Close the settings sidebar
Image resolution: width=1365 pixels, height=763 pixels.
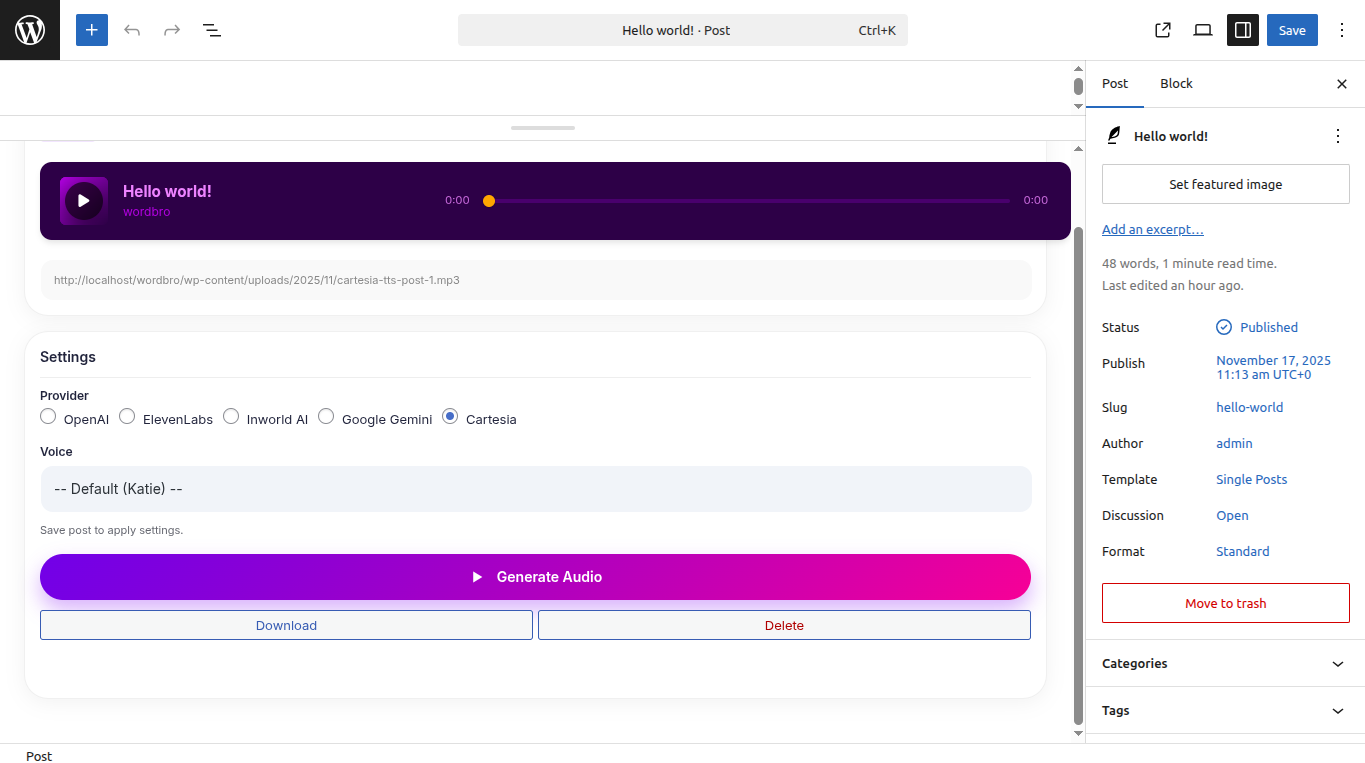pos(1342,84)
